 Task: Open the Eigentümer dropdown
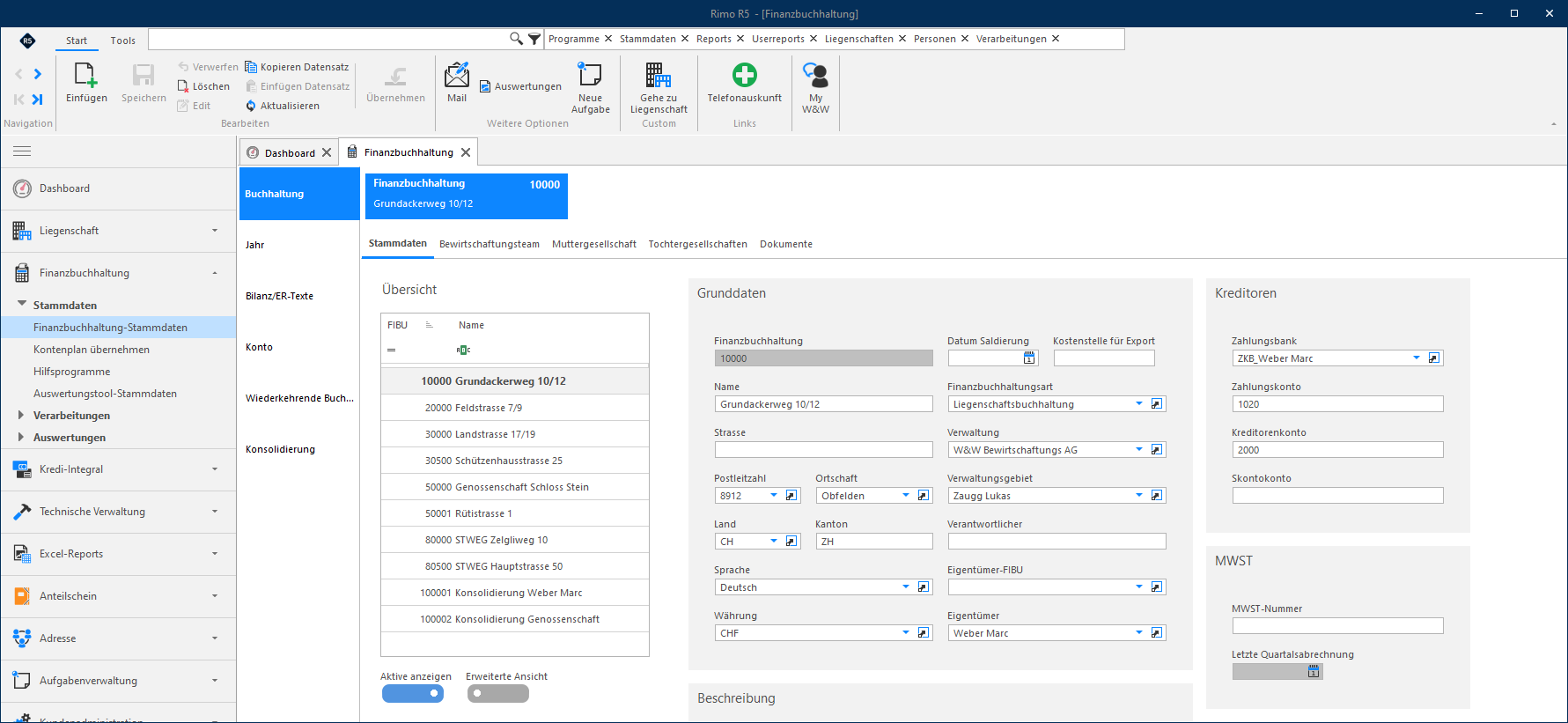pyautogui.click(x=1139, y=633)
